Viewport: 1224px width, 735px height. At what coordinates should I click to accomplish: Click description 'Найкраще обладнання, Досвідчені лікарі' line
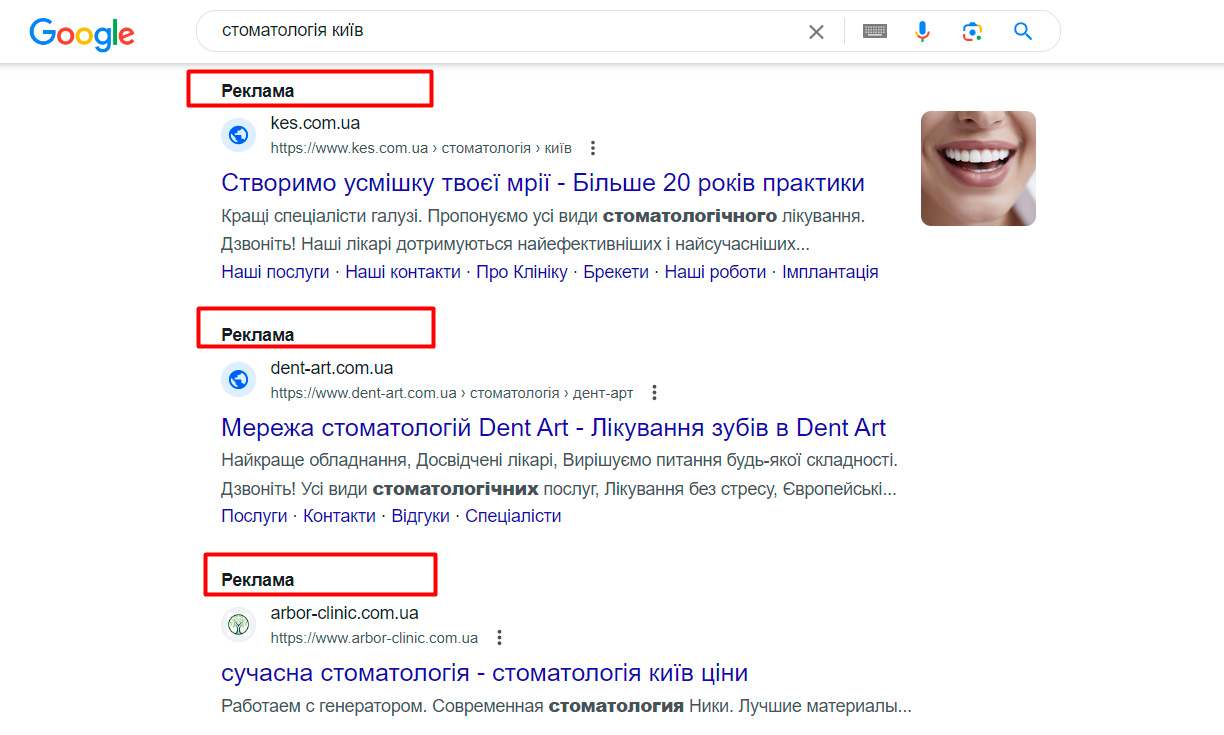click(559, 461)
